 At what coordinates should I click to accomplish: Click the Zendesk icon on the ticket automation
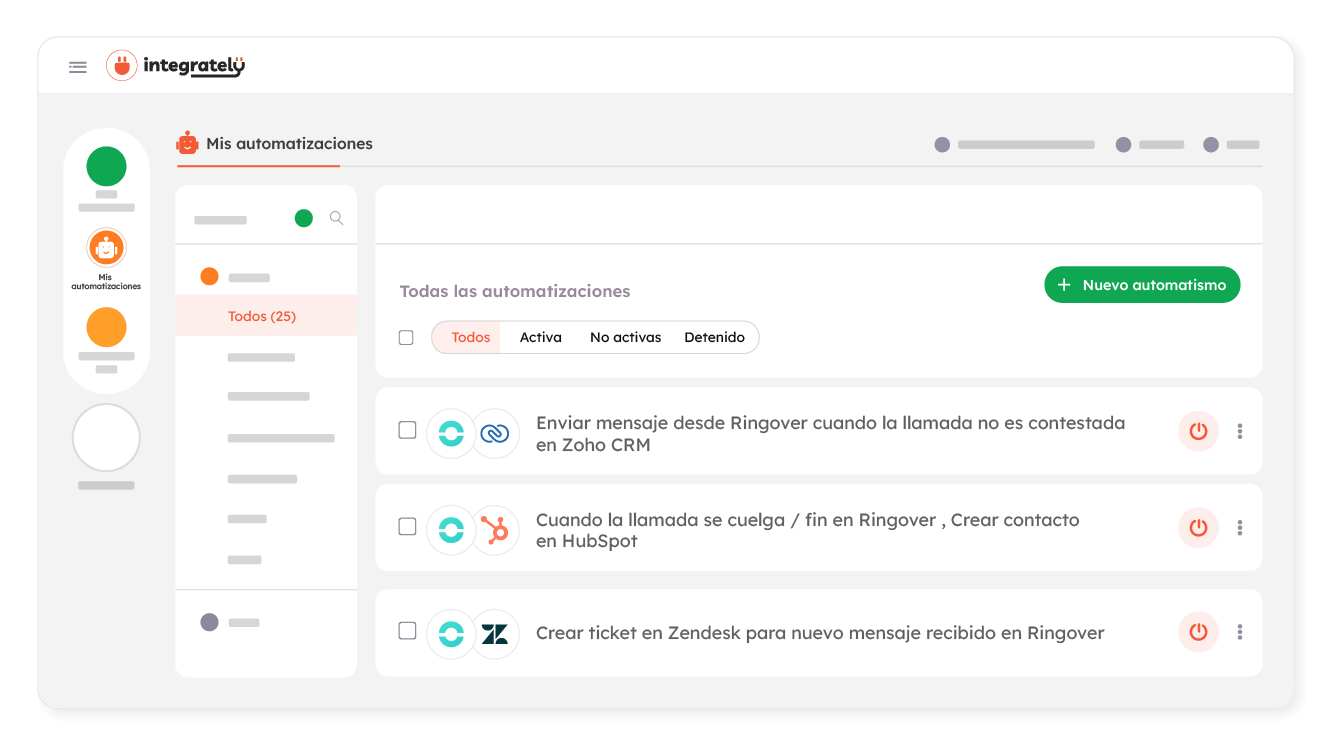(x=496, y=633)
